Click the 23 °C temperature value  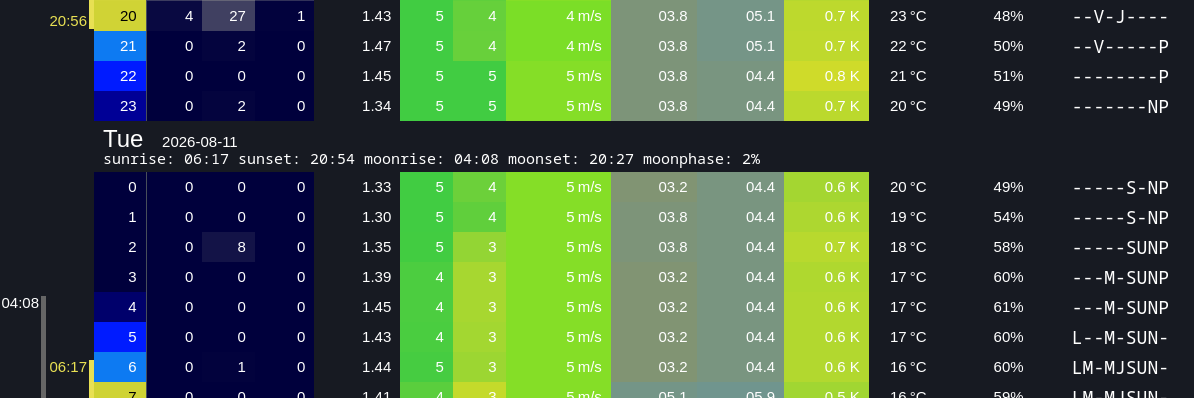tap(908, 16)
